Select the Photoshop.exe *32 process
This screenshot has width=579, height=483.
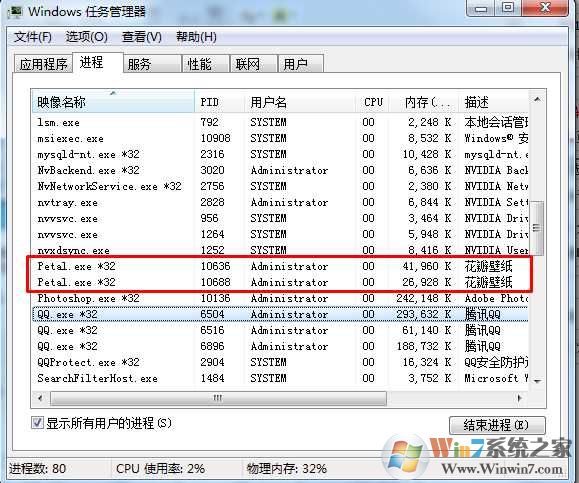click(280, 298)
